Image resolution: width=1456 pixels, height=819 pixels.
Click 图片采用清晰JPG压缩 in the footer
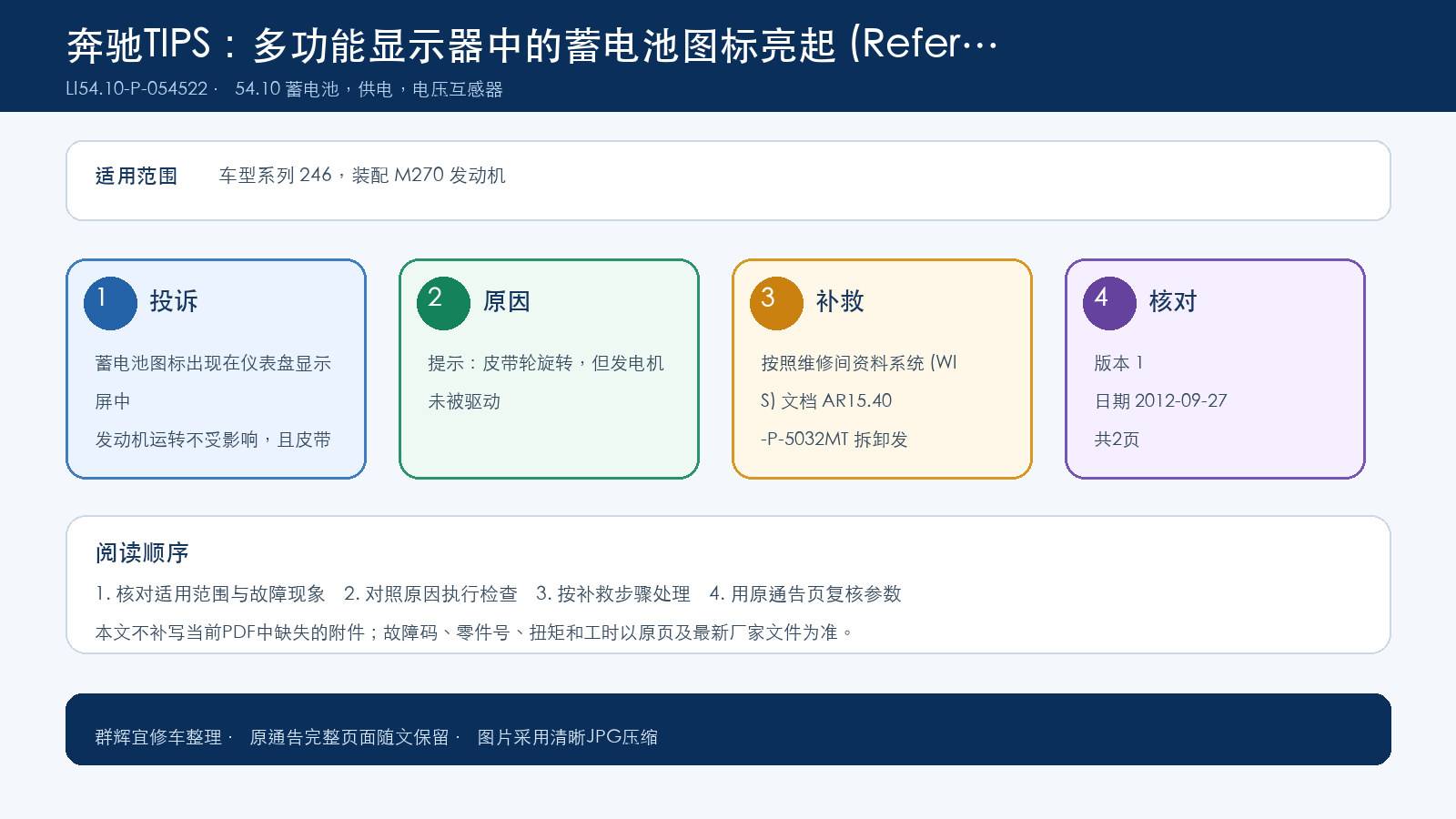point(568,737)
